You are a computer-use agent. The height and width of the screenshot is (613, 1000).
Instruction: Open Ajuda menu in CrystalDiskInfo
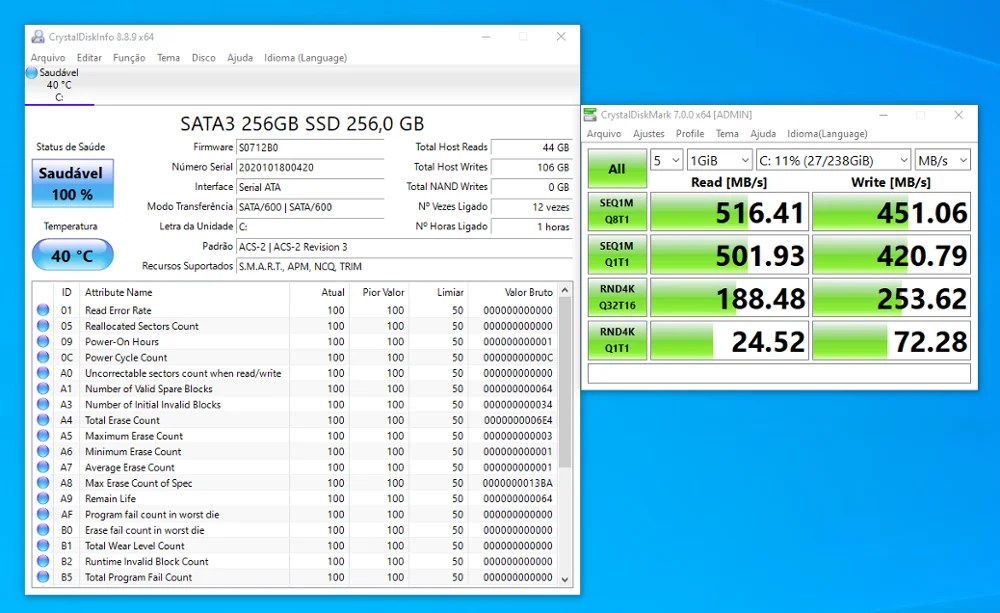point(240,57)
